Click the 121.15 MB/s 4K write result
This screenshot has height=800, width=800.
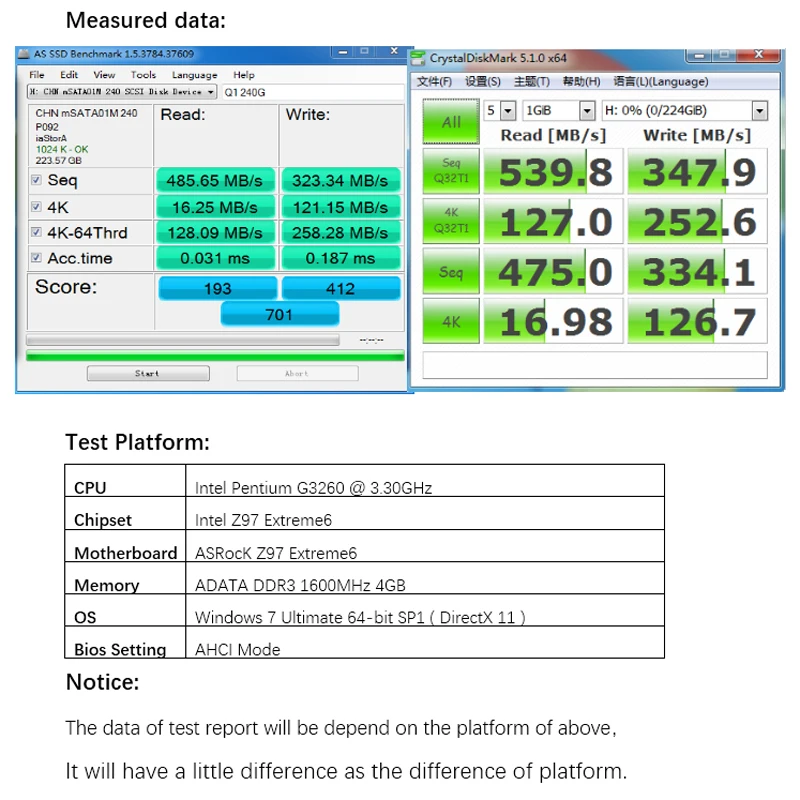pos(341,207)
